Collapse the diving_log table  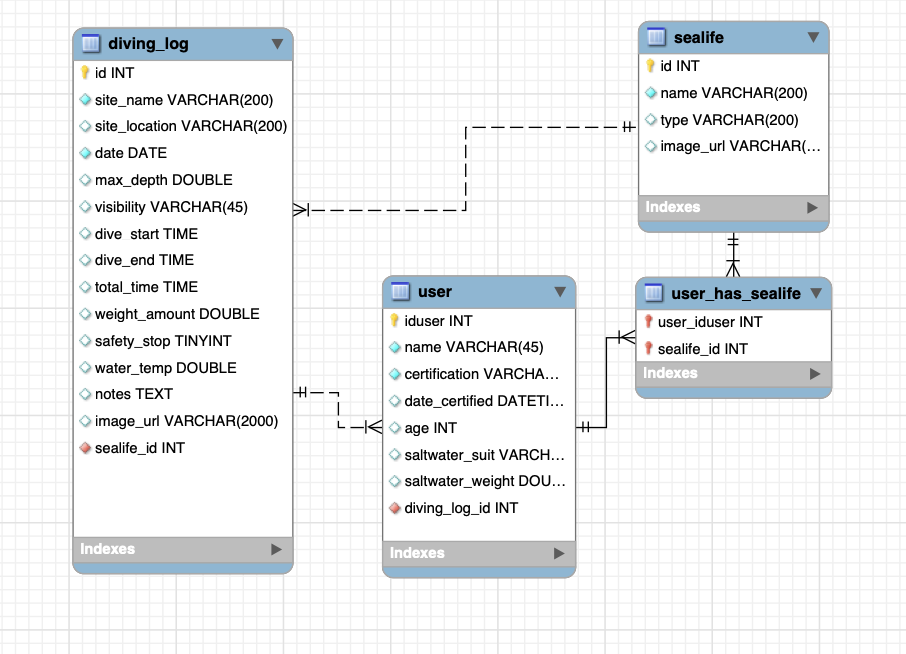[277, 44]
